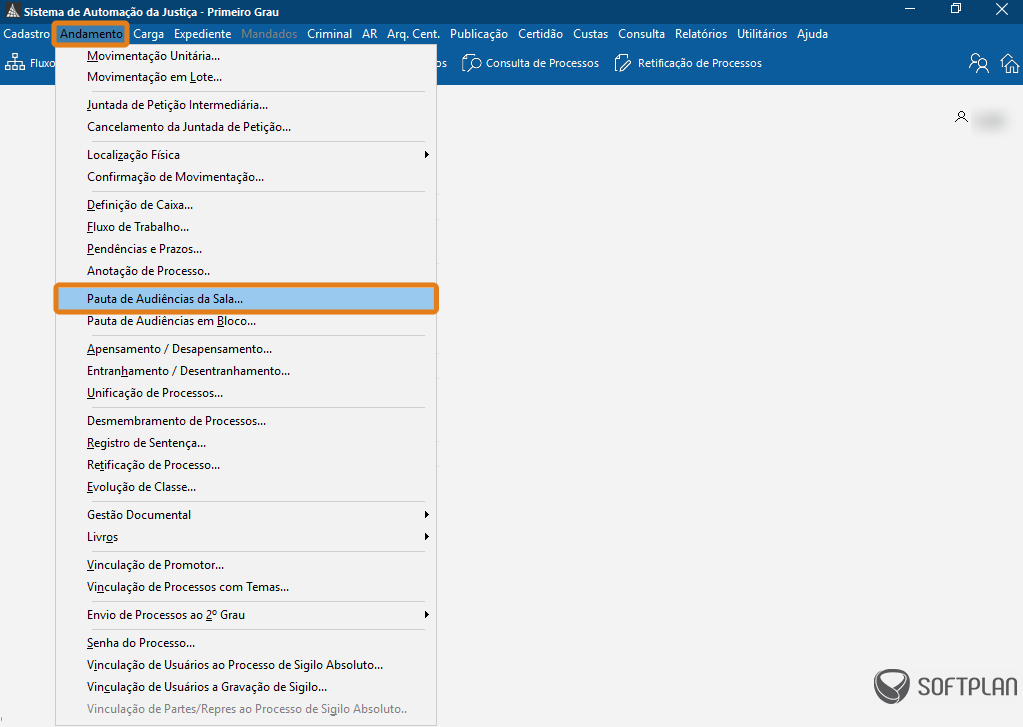Click the user profile icon below the toolbar
This screenshot has width=1023, height=727.
coord(961,117)
